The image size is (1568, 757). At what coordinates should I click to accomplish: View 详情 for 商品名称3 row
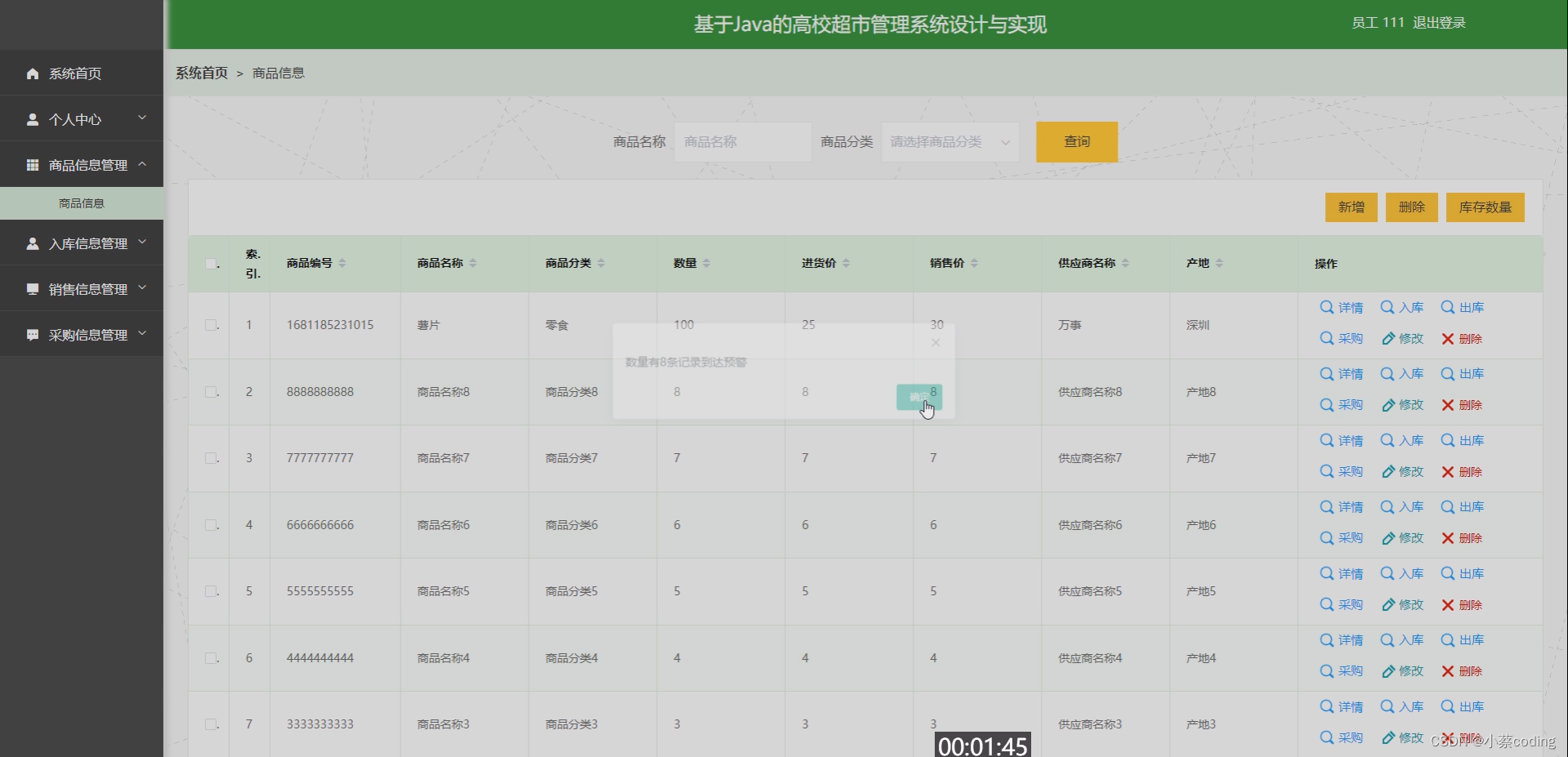(x=1342, y=707)
